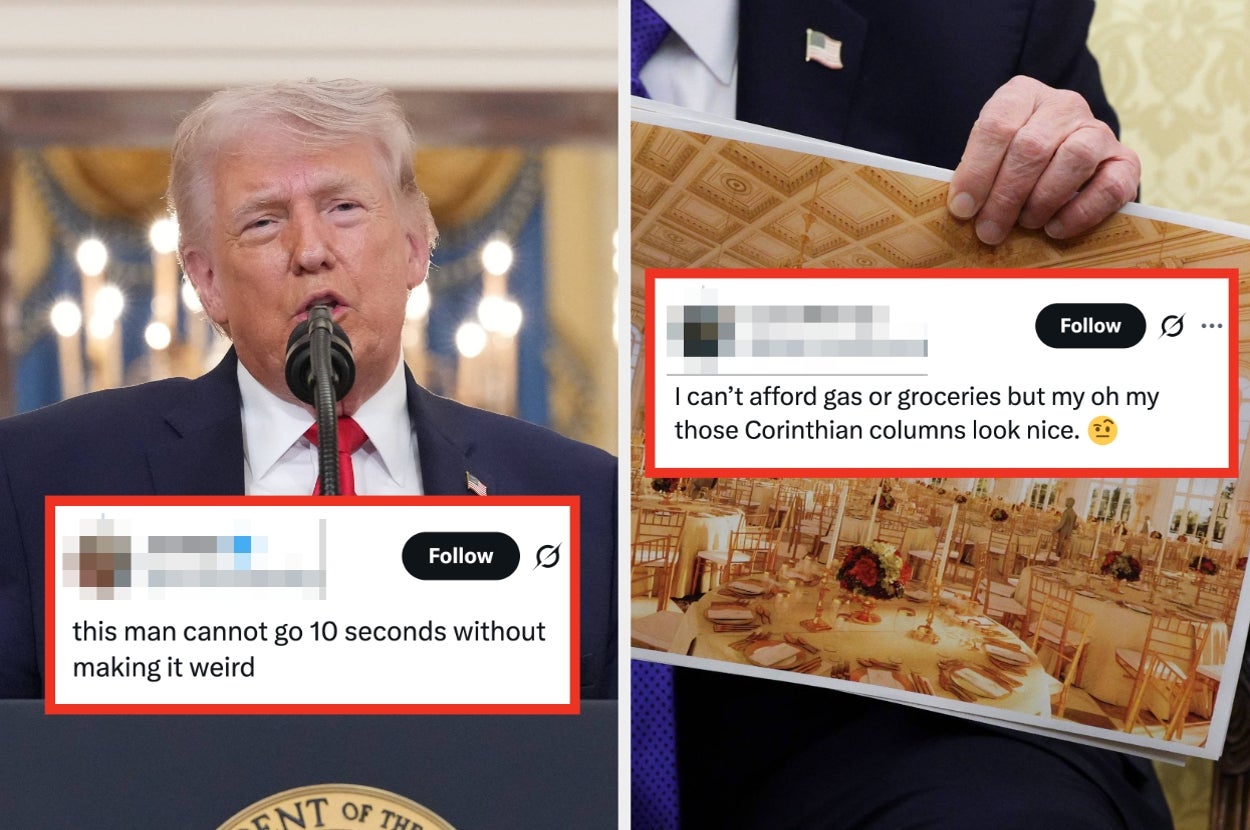Click the raised-eyebrow emoji in the tweet
This screenshot has width=1250, height=830.
tap(1102, 431)
